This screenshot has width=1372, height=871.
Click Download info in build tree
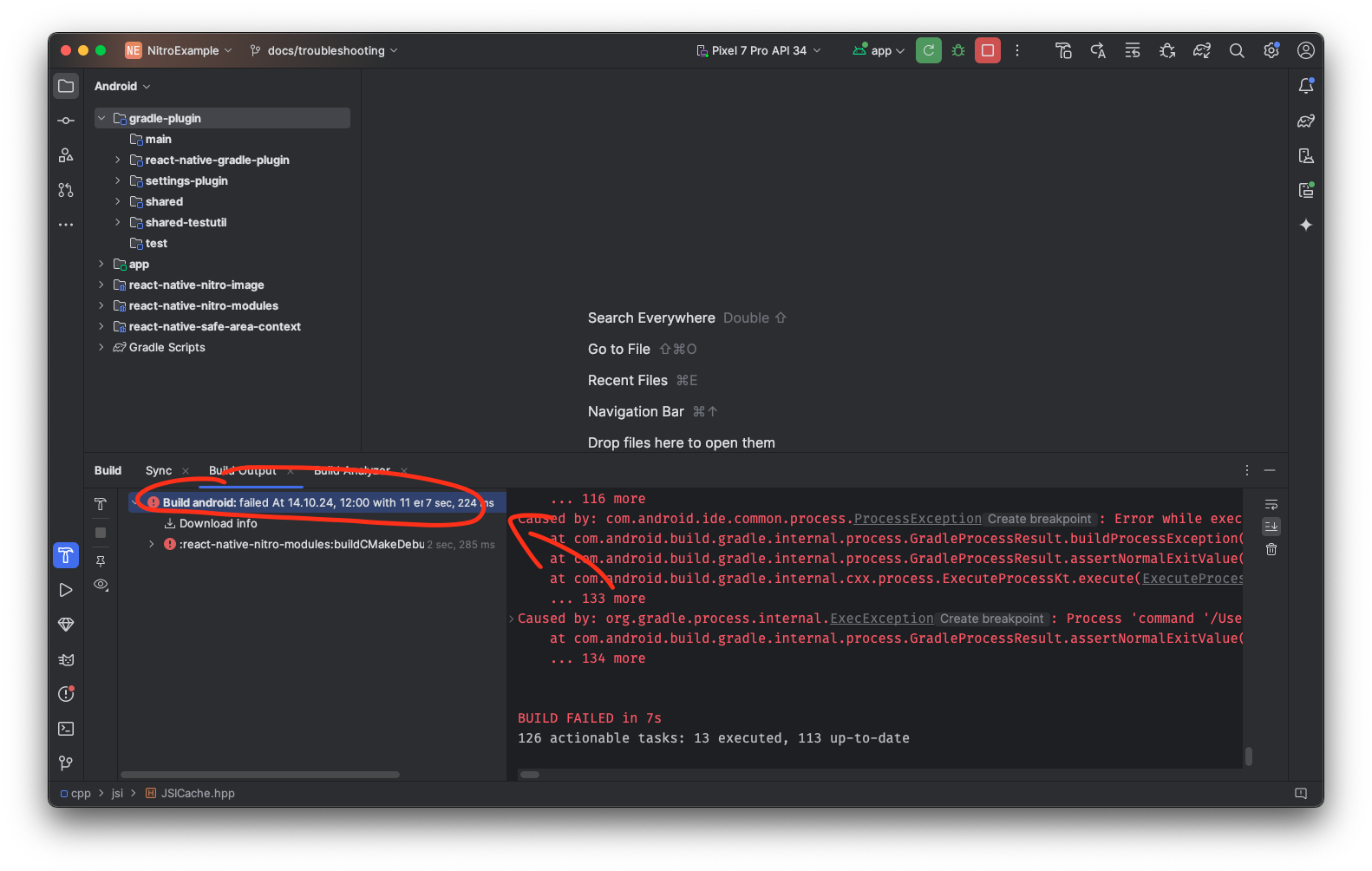(218, 523)
